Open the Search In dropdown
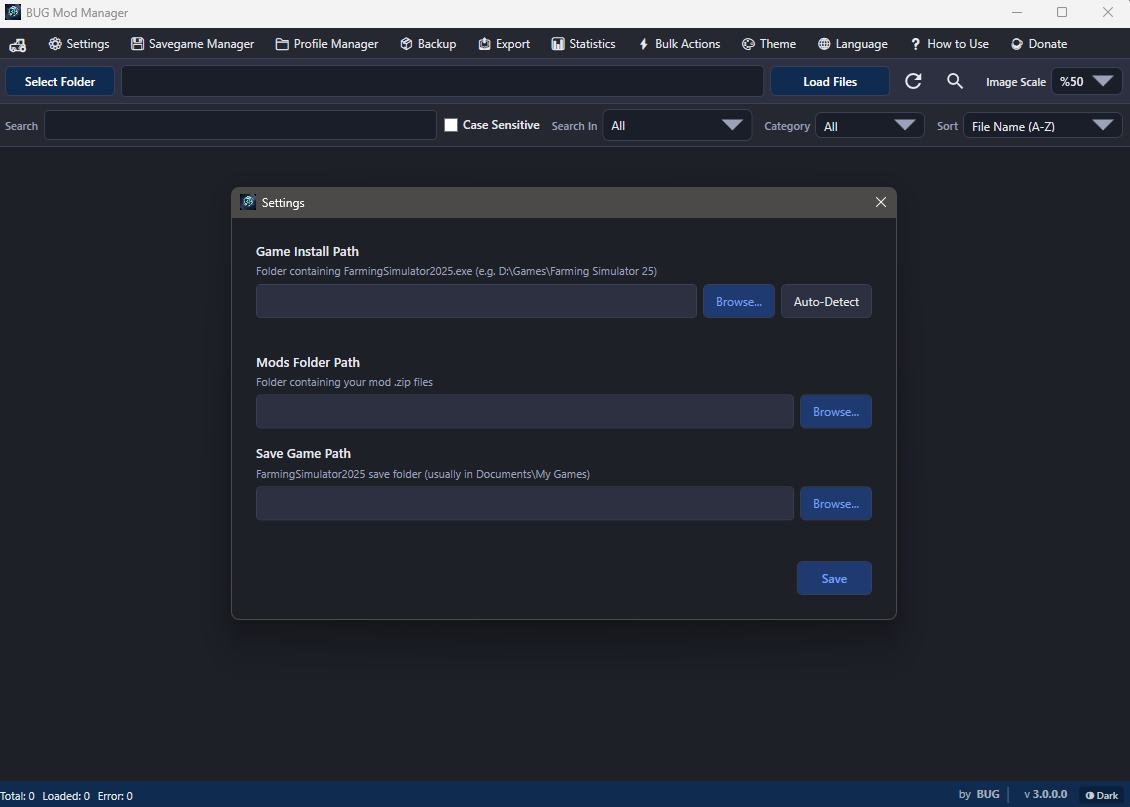1130x807 pixels. (x=677, y=126)
